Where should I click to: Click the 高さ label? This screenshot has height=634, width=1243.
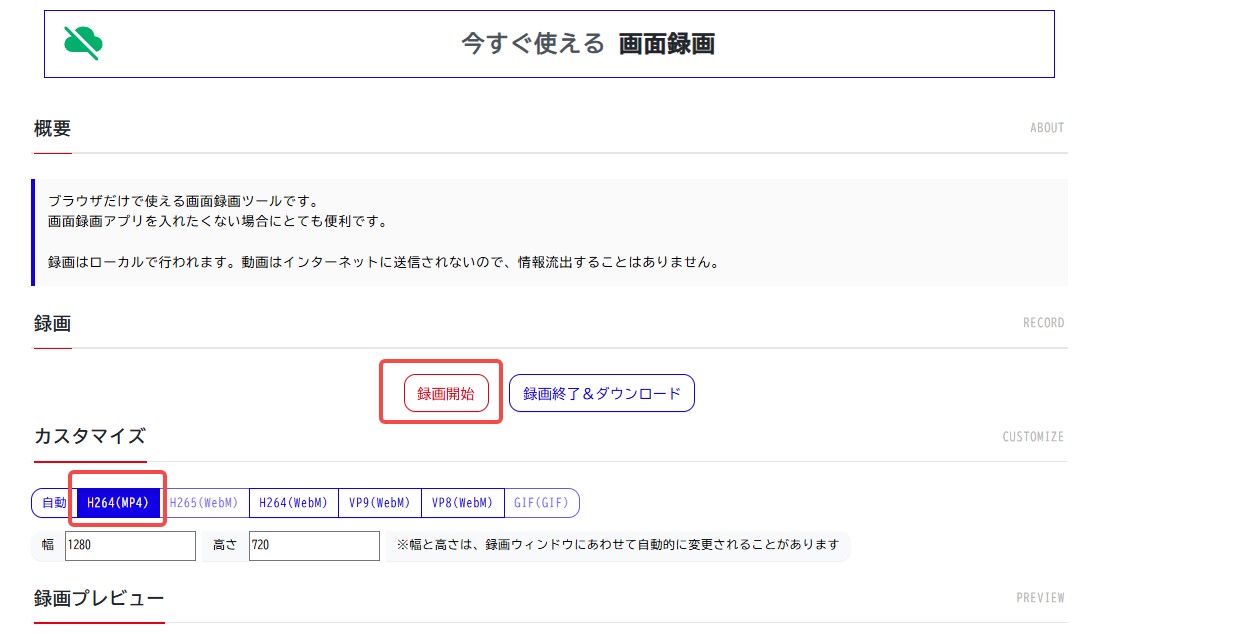pyautogui.click(x=226, y=546)
